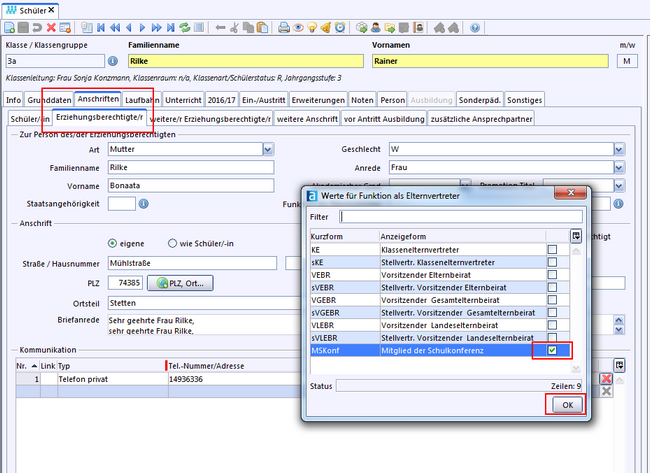Viewport: 650px width, 473px height.
Task: Check the Klassenelternvertreter checkbox
Action: [x=551, y=249]
